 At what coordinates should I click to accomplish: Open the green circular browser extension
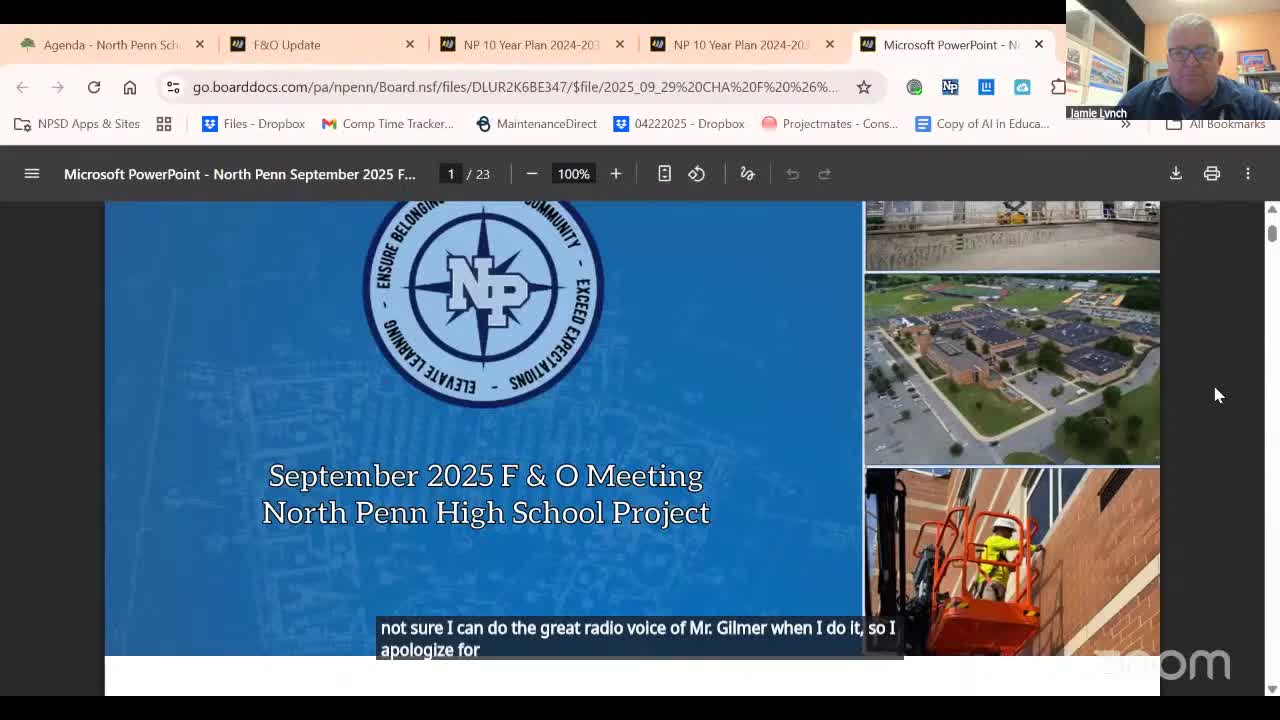coord(914,87)
